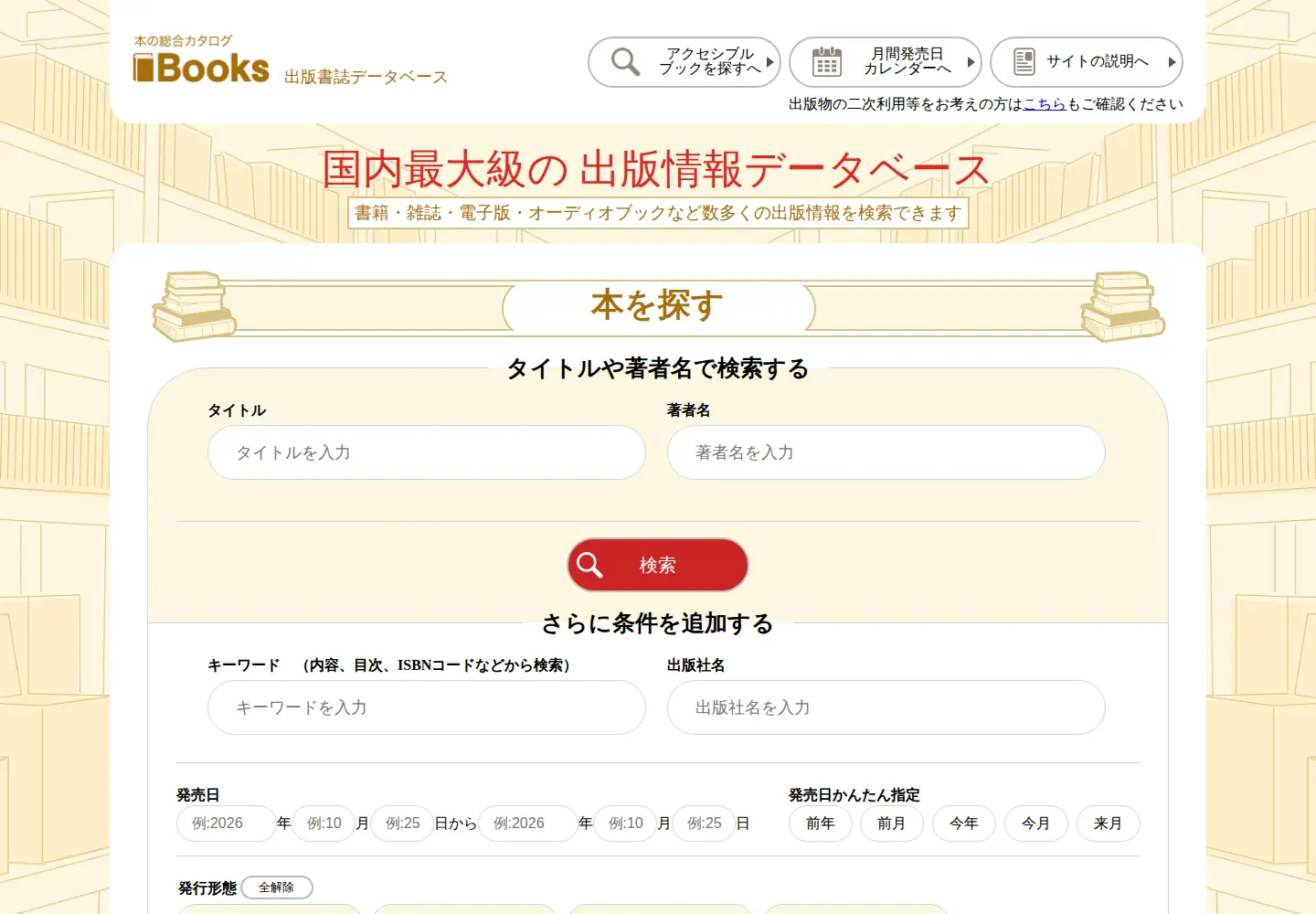Go to サイトの説明へ page
The image size is (1316, 914).
coord(1087,62)
